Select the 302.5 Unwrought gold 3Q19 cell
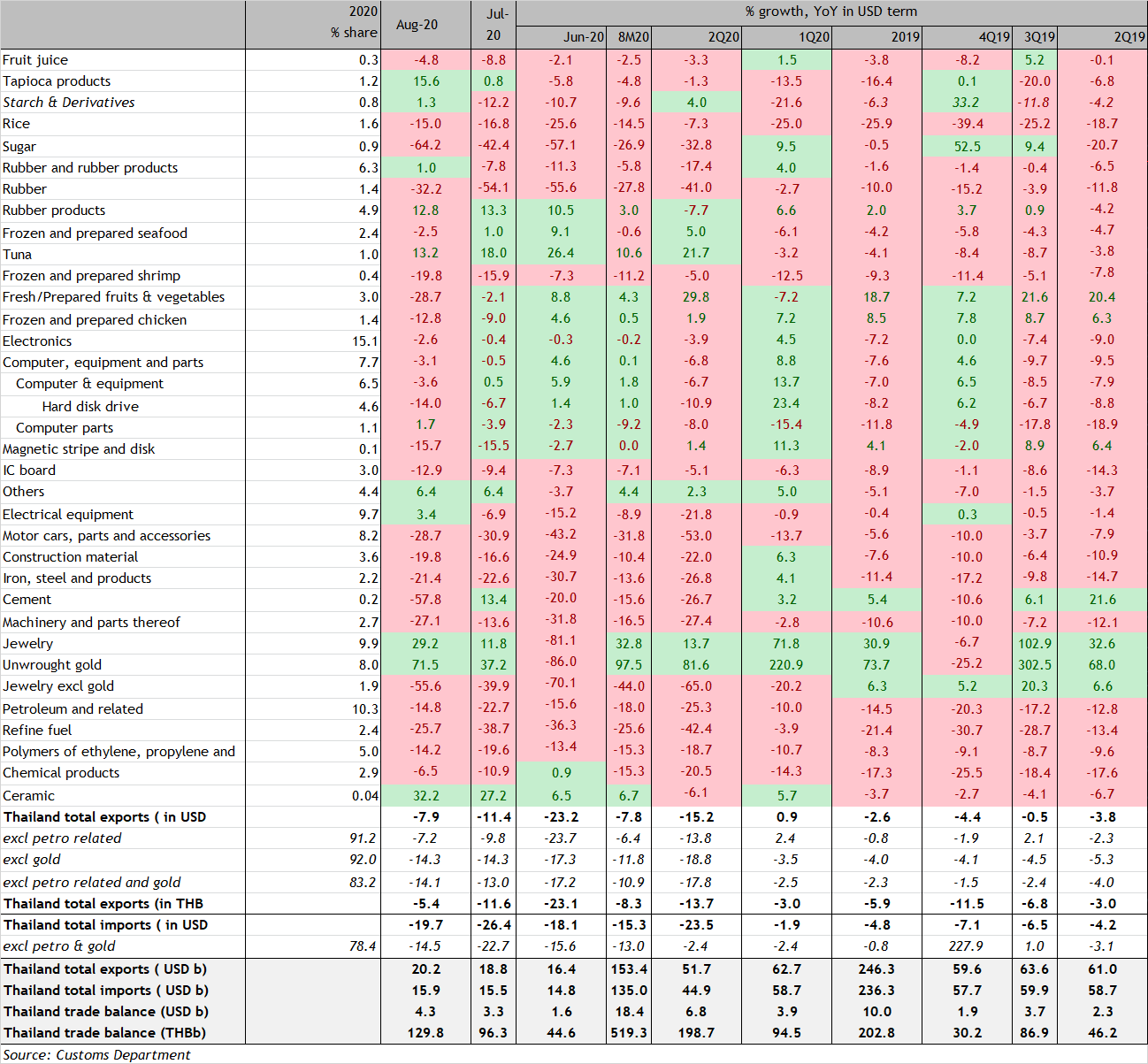 (x=1034, y=665)
